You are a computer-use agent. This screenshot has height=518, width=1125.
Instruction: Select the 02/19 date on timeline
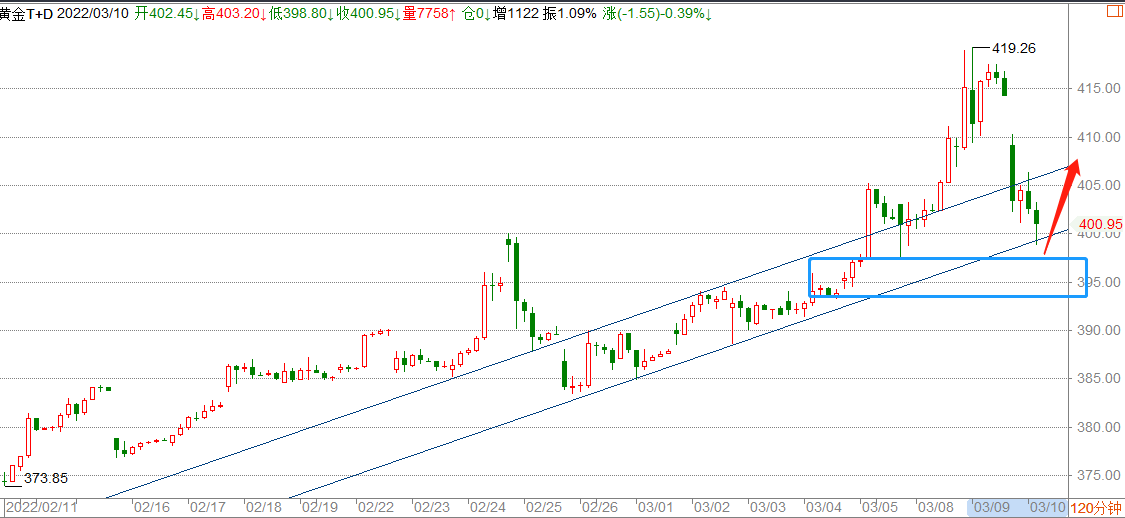pyautogui.click(x=321, y=507)
